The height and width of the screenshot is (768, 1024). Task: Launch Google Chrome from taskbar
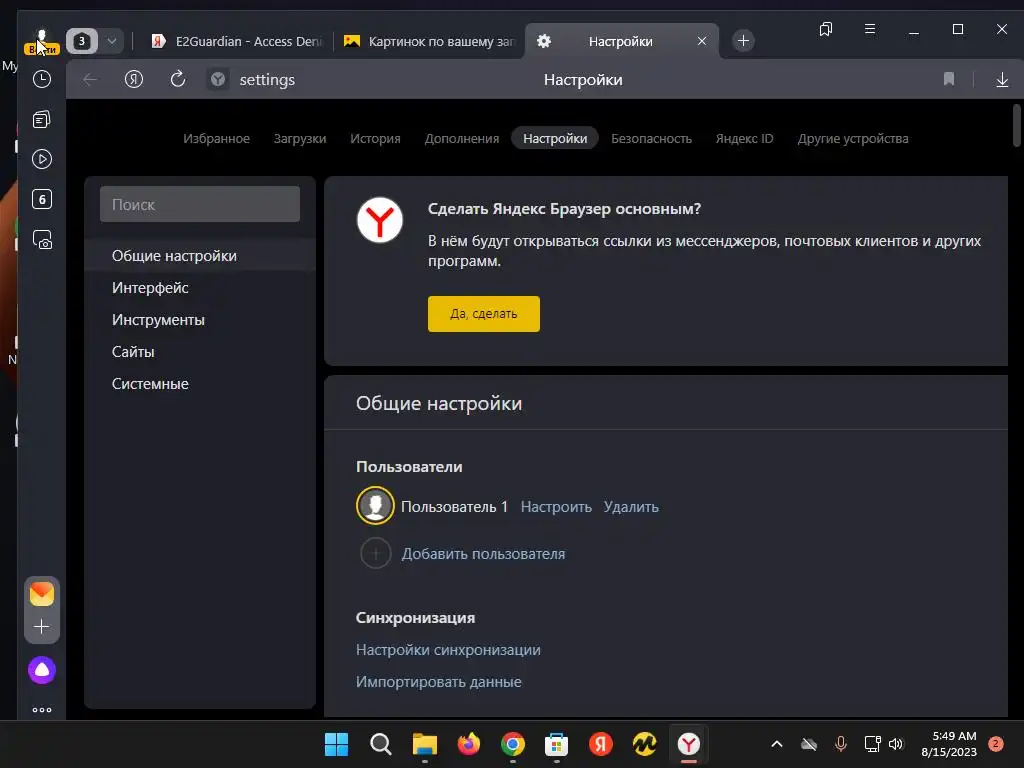click(x=513, y=744)
